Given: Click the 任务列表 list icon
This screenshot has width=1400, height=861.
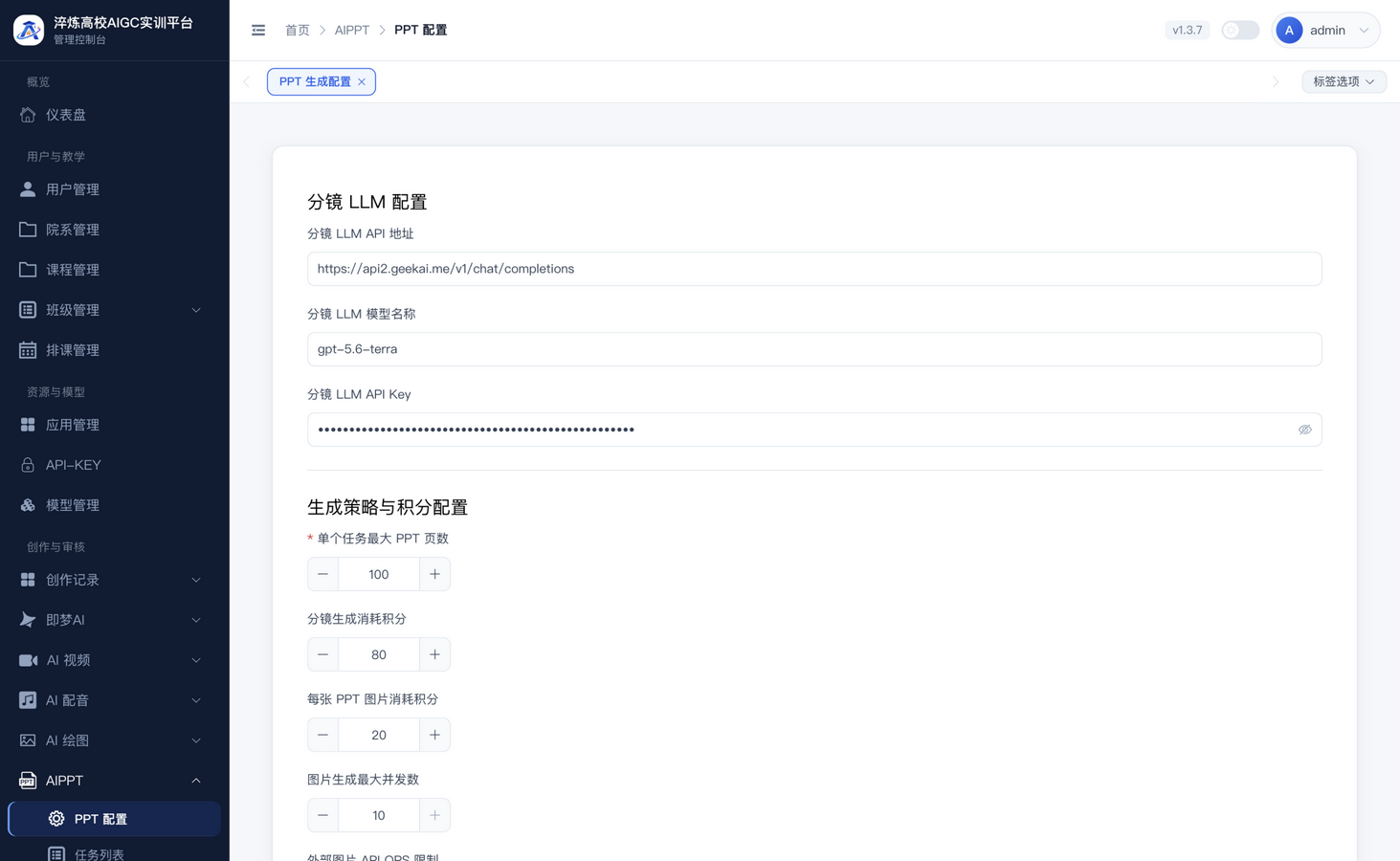Looking at the screenshot, I should point(56,853).
